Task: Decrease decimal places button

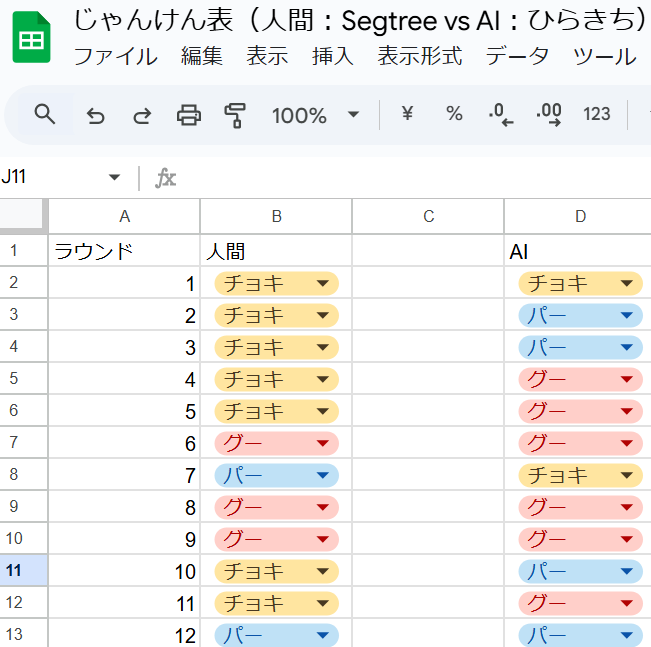Action: [501, 115]
